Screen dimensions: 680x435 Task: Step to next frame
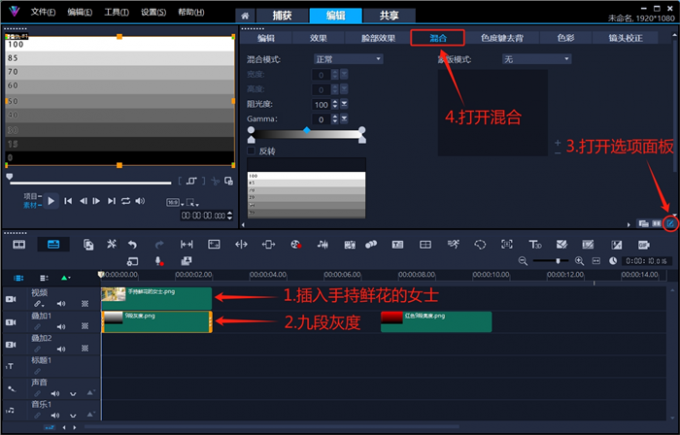tap(96, 201)
